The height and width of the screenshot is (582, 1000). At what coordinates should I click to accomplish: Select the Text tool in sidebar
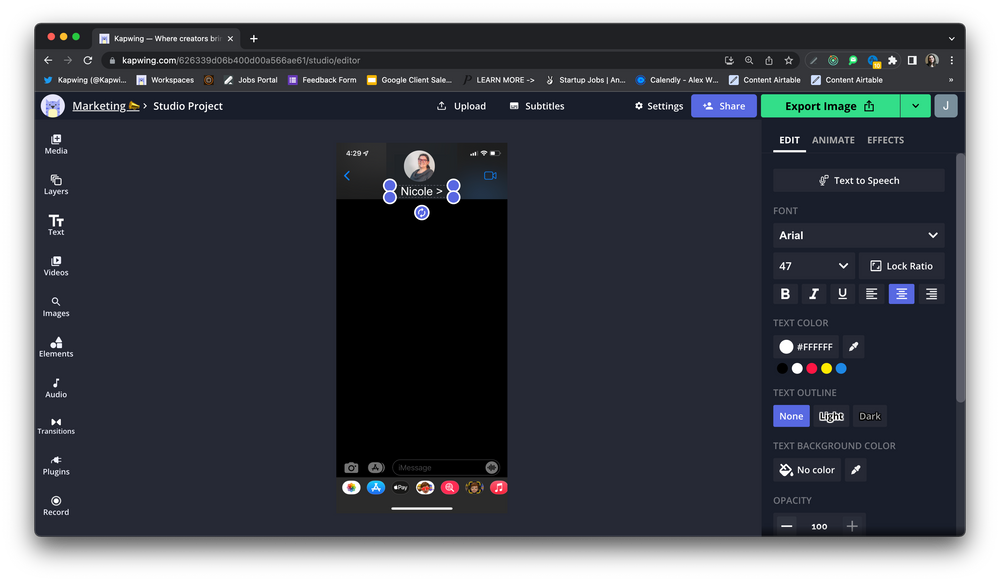tap(56, 225)
